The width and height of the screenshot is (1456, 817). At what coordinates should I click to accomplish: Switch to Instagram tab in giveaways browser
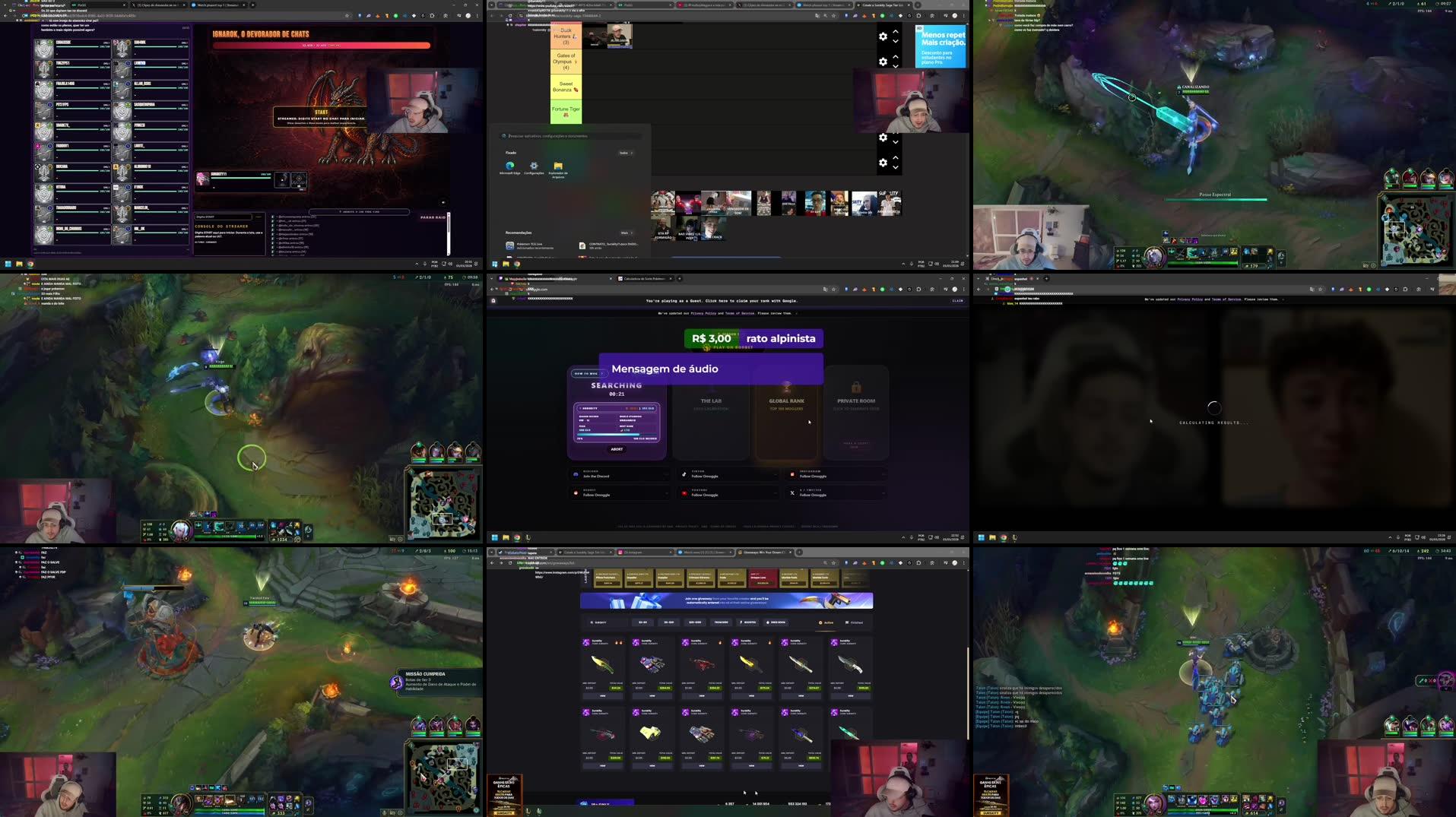644,553
